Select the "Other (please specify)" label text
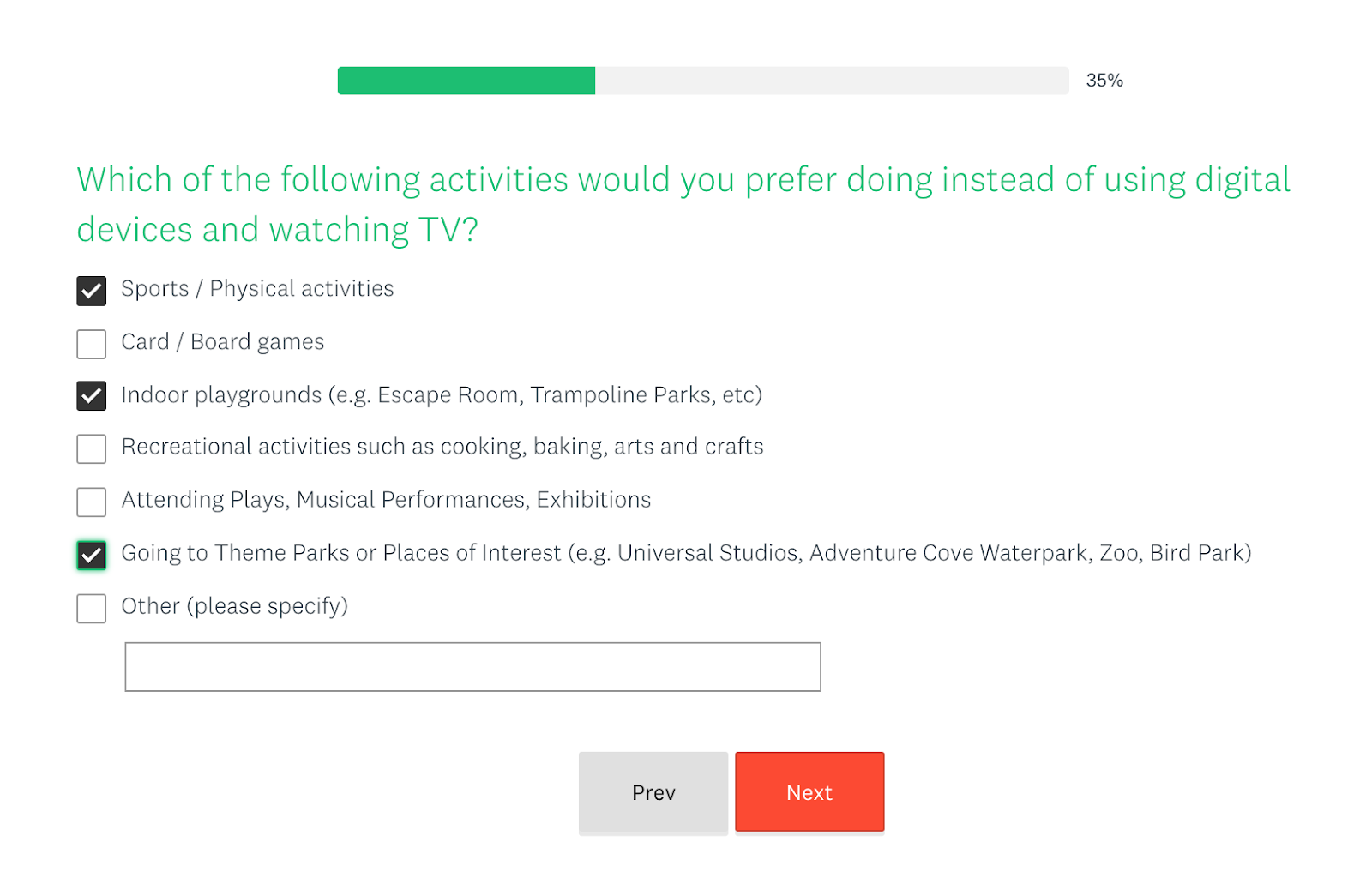 [x=234, y=607]
